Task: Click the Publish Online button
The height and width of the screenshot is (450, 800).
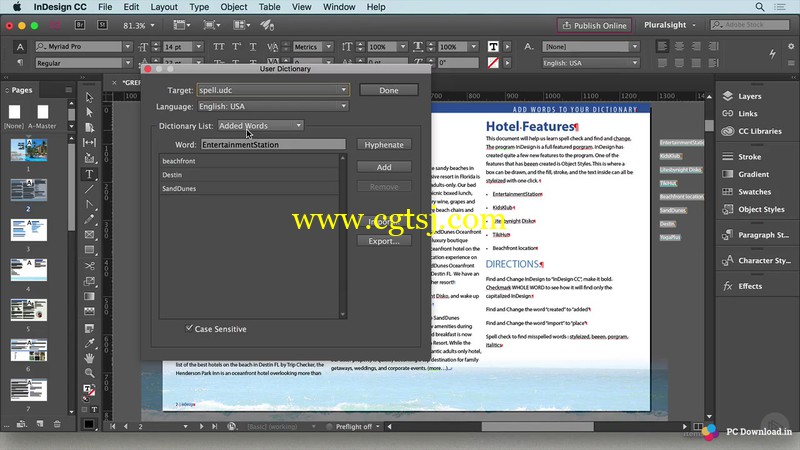Action: tap(594, 25)
